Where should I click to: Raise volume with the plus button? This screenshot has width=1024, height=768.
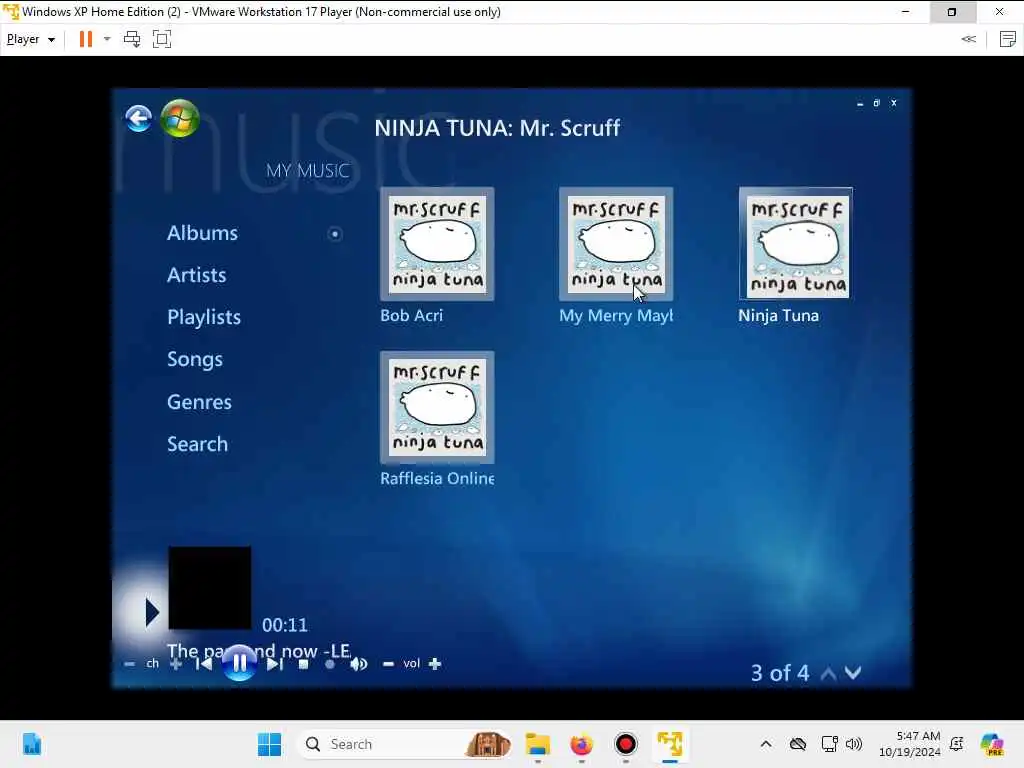coord(435,664)
